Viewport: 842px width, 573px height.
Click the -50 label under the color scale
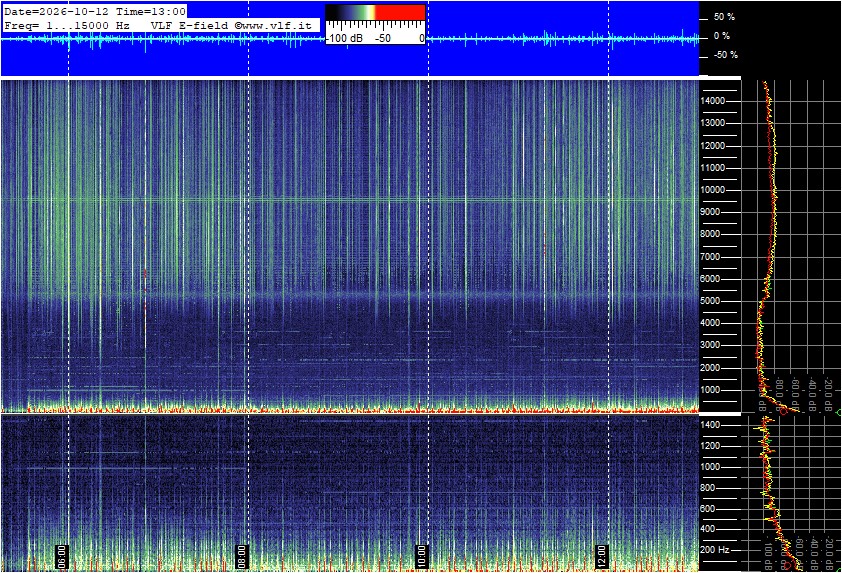point(382,38)
